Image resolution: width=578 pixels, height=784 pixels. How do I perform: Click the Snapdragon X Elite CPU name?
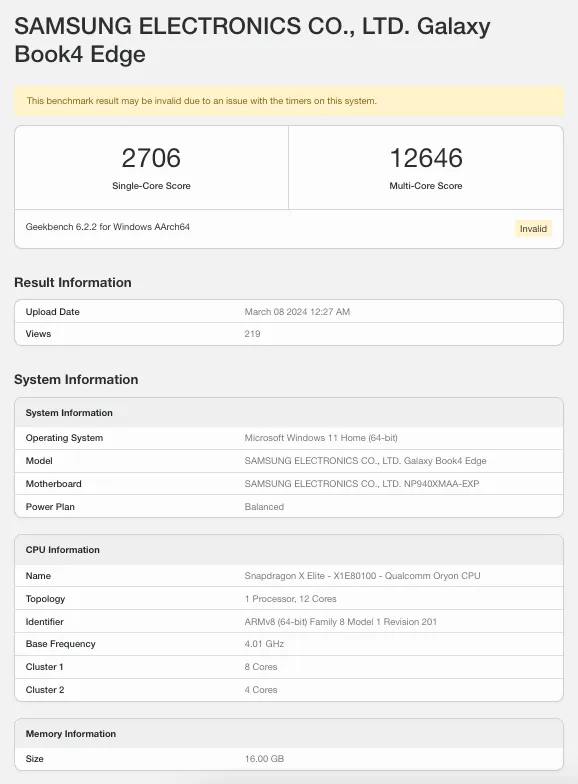point(362,576)
